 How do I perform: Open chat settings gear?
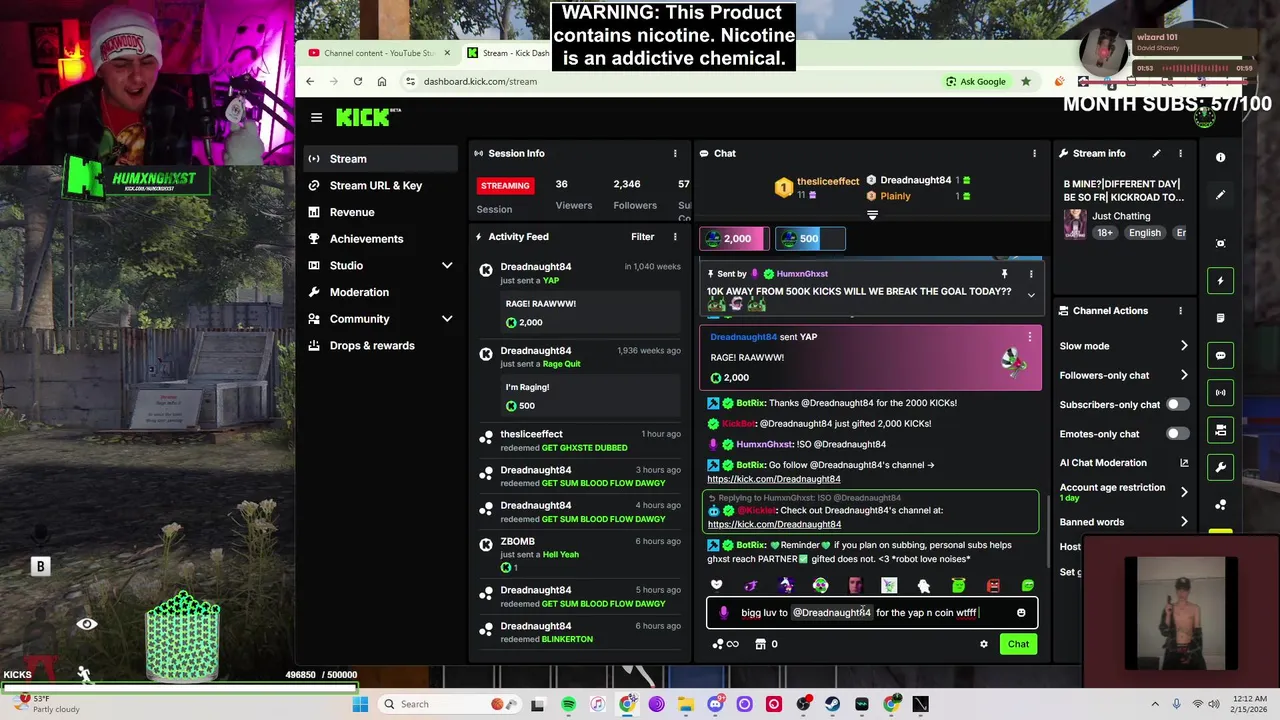pyautogui.click(x=984, y=644)
